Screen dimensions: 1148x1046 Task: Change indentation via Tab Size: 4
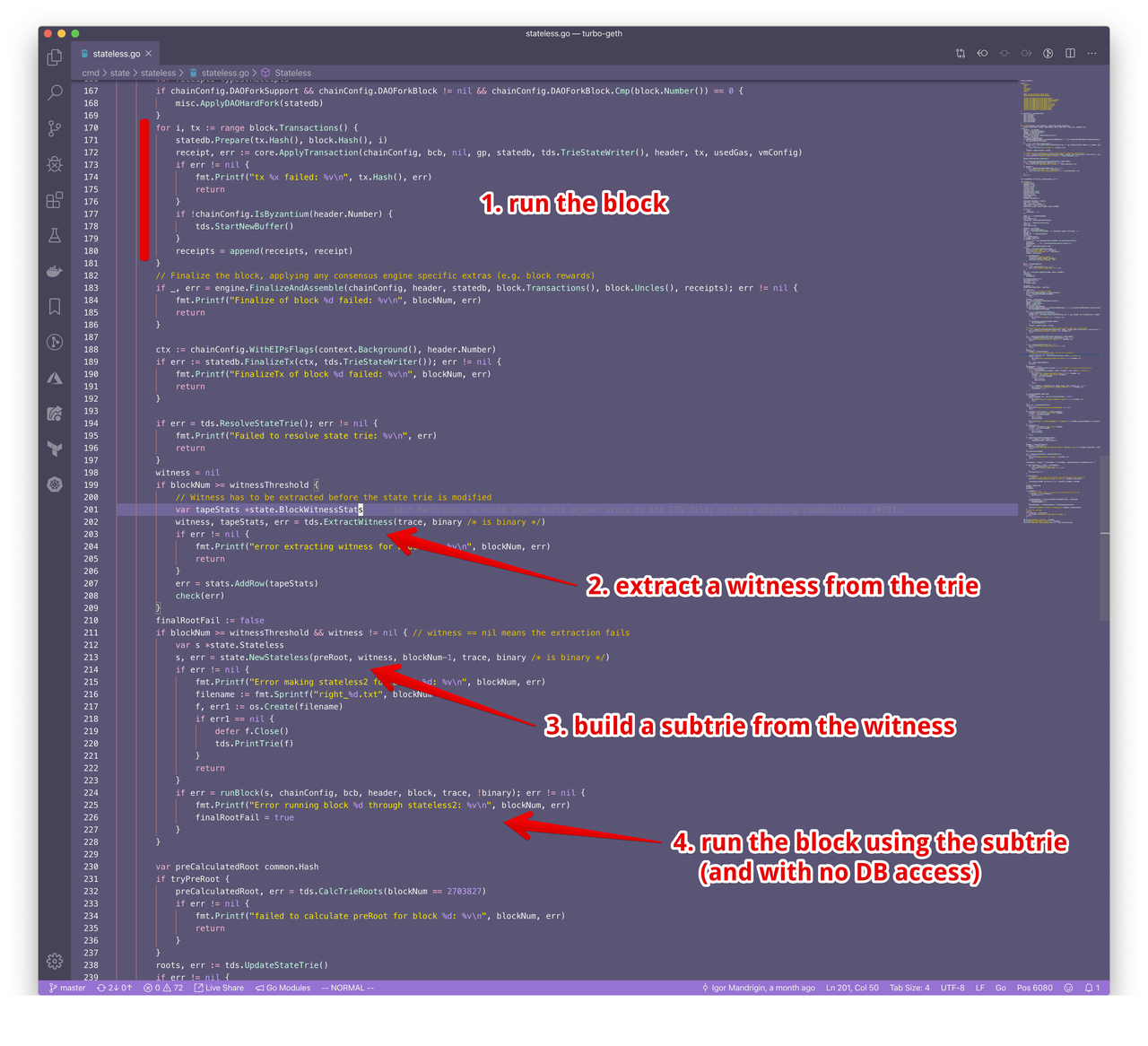point(909,988)
